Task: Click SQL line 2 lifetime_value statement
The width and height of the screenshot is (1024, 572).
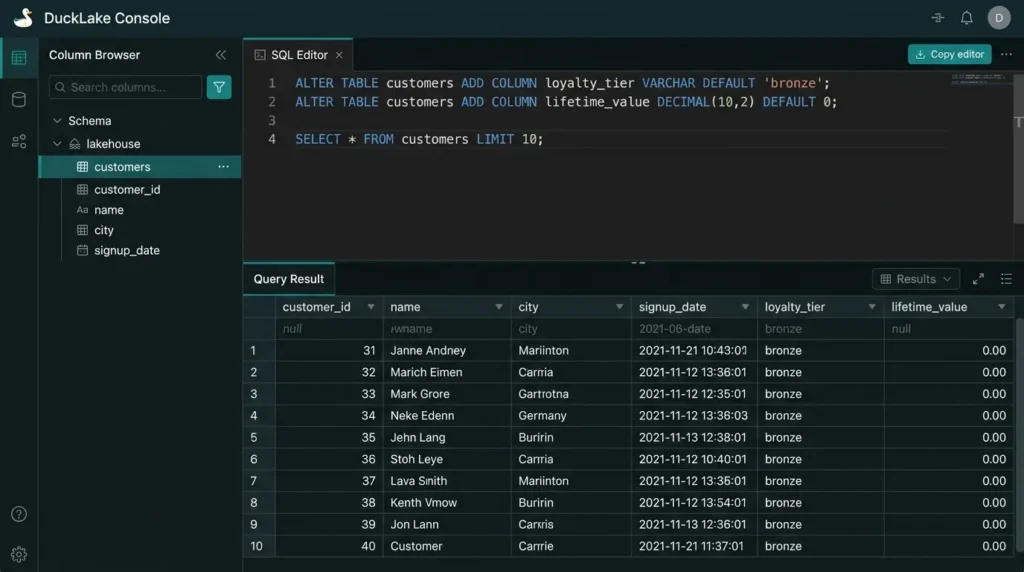Action: [566, 102]
